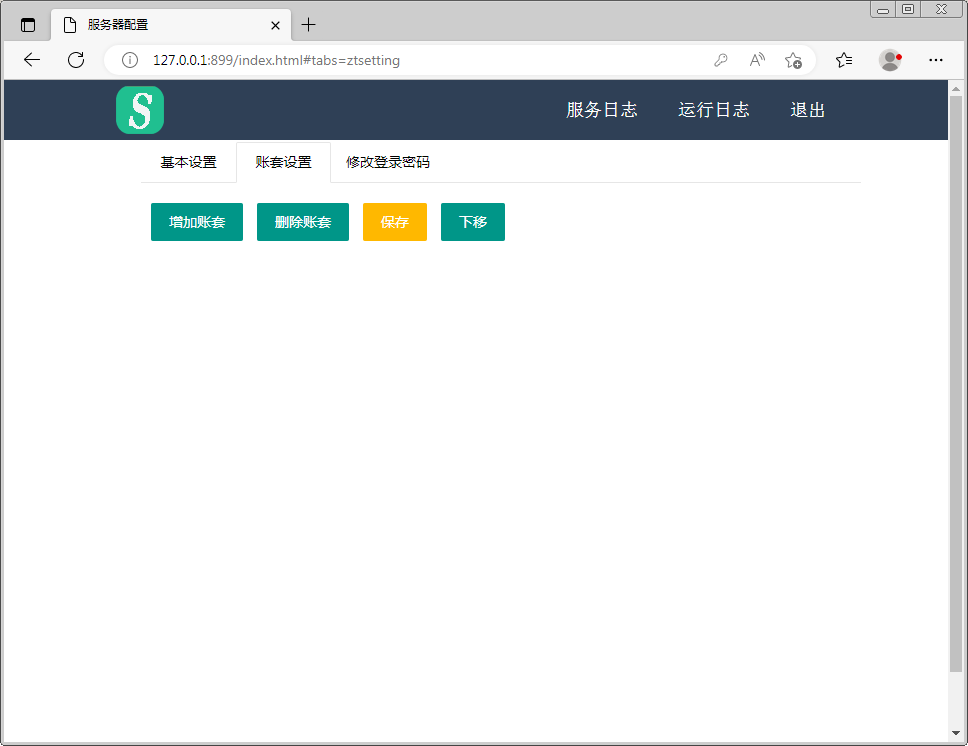Close the 服务器配置 browser tab
This screenshot has width=968, height=746.
tap(275, 25)
